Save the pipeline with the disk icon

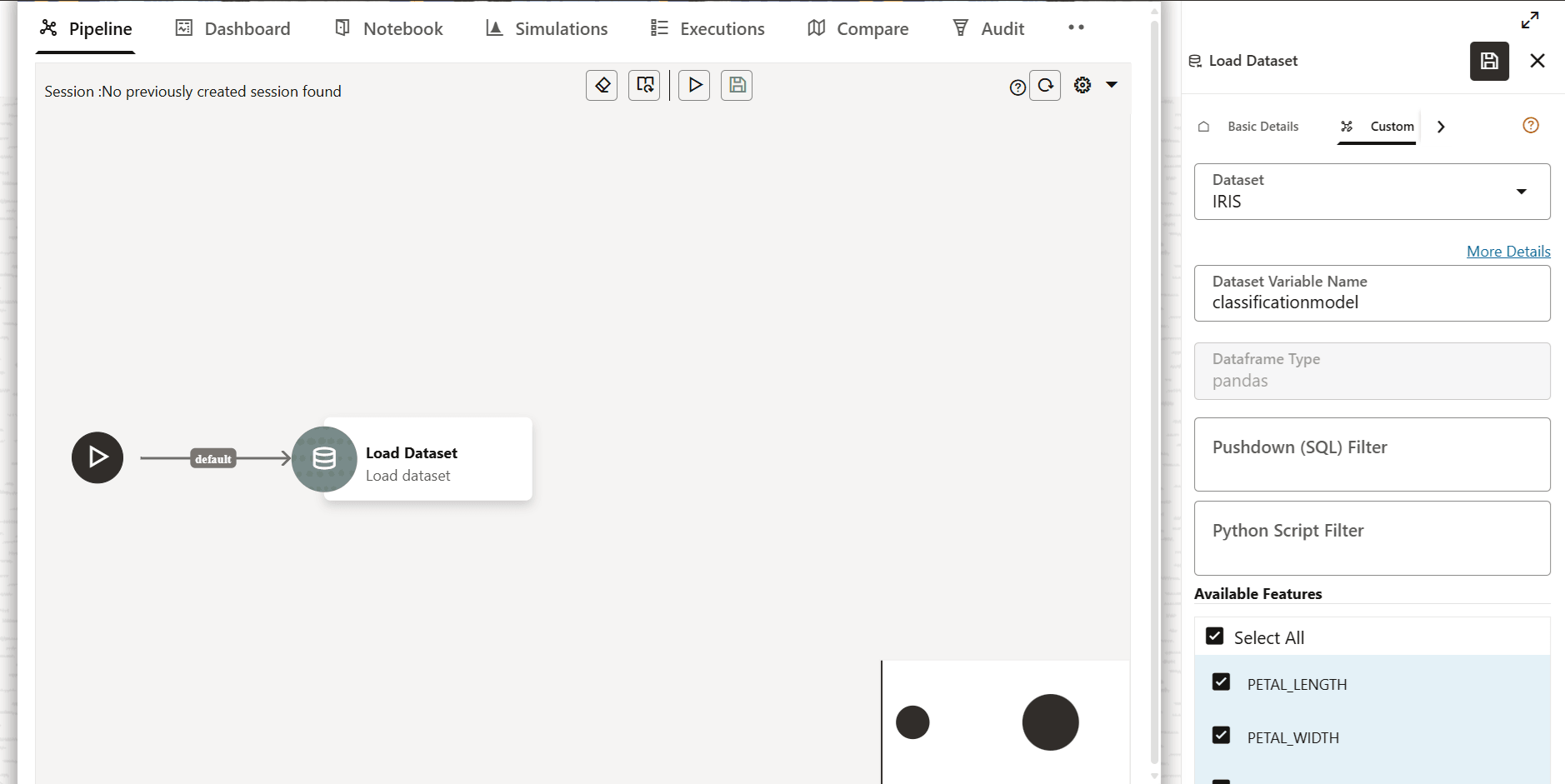pyautogui.click(x=737, y=85)
